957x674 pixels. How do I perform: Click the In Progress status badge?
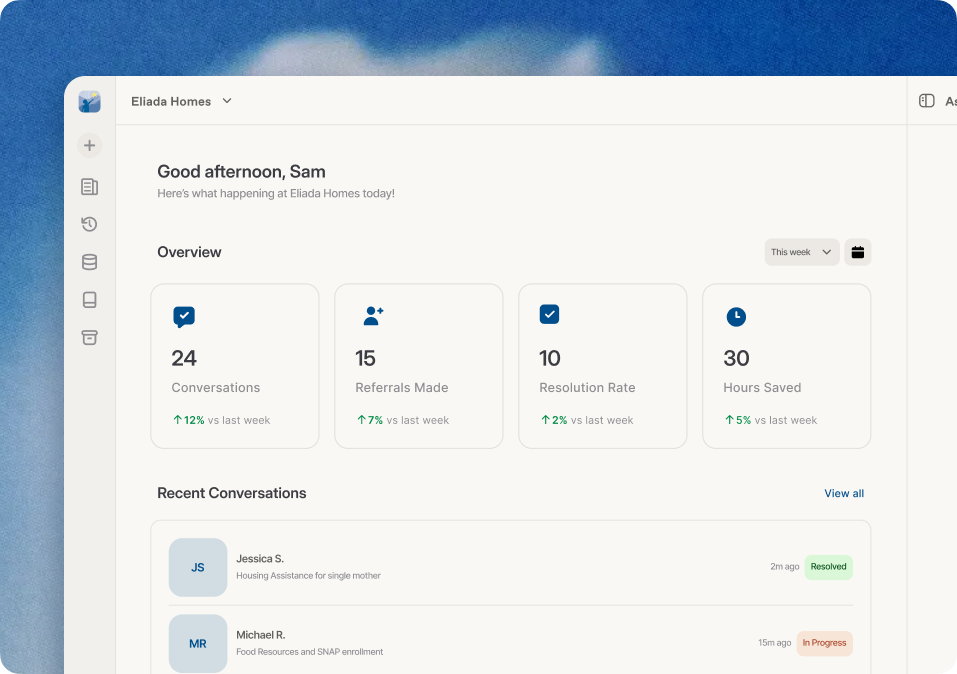tap(824, 643)
